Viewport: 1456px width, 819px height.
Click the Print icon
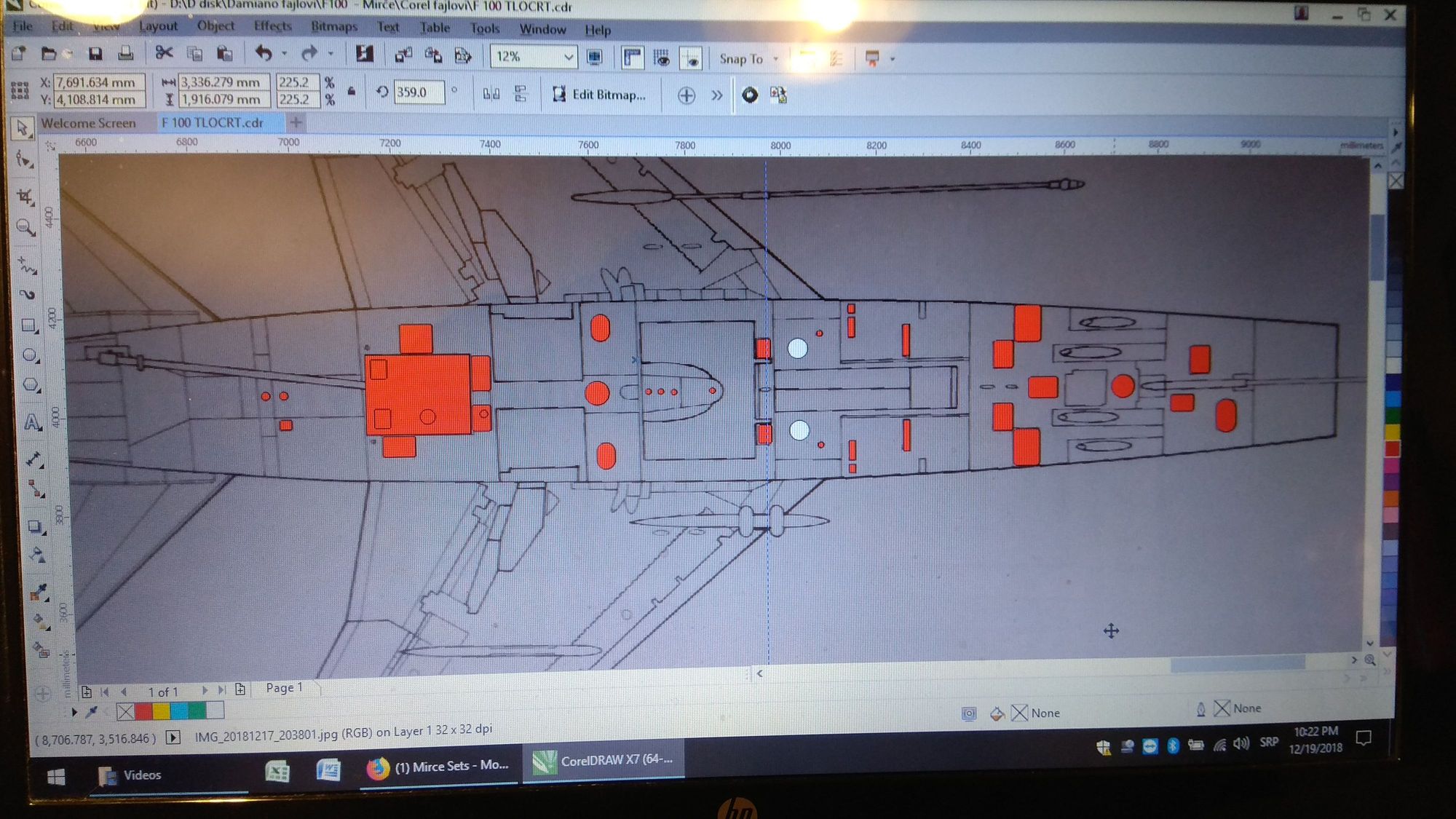(x=126, y=54)
